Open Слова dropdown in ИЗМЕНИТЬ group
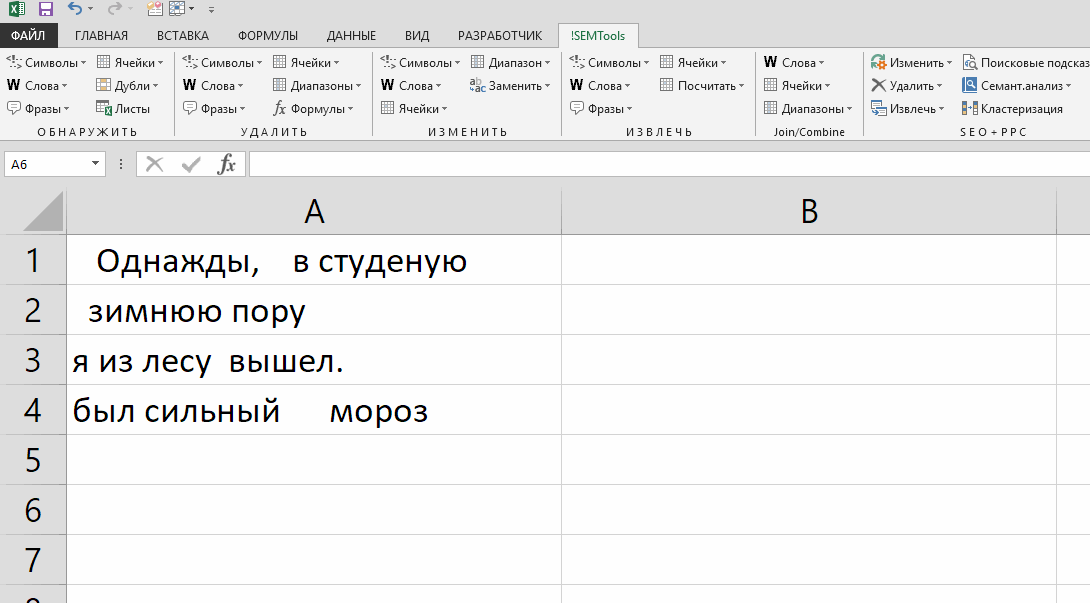The width and height of the screenshot is (1090, 603). point(411,86)
